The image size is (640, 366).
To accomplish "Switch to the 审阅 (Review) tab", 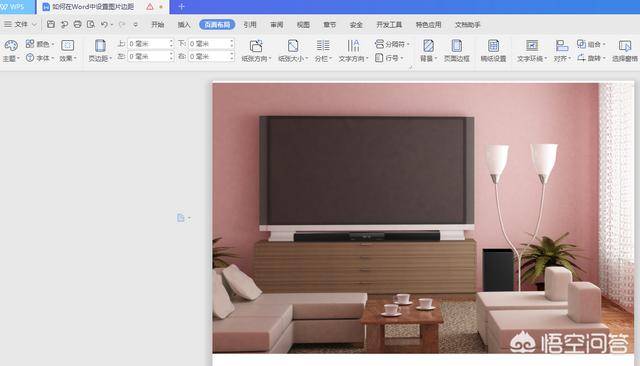I will click(x=277, y=24).
